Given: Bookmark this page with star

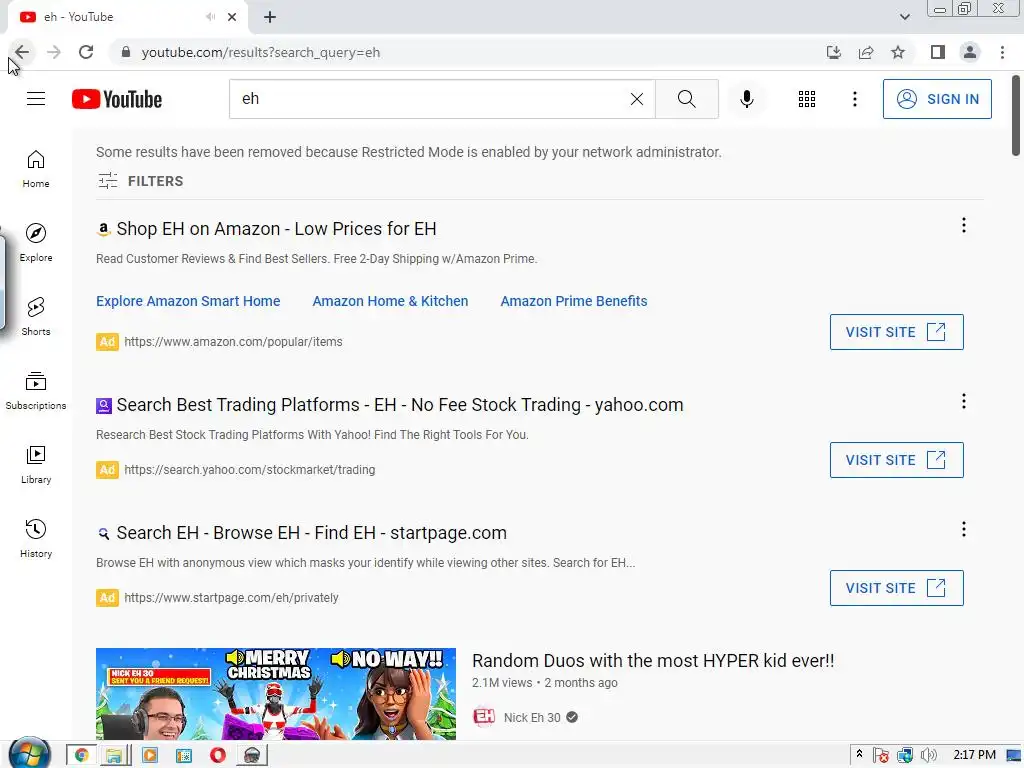Looking at the screenshot, I should 898,52.
